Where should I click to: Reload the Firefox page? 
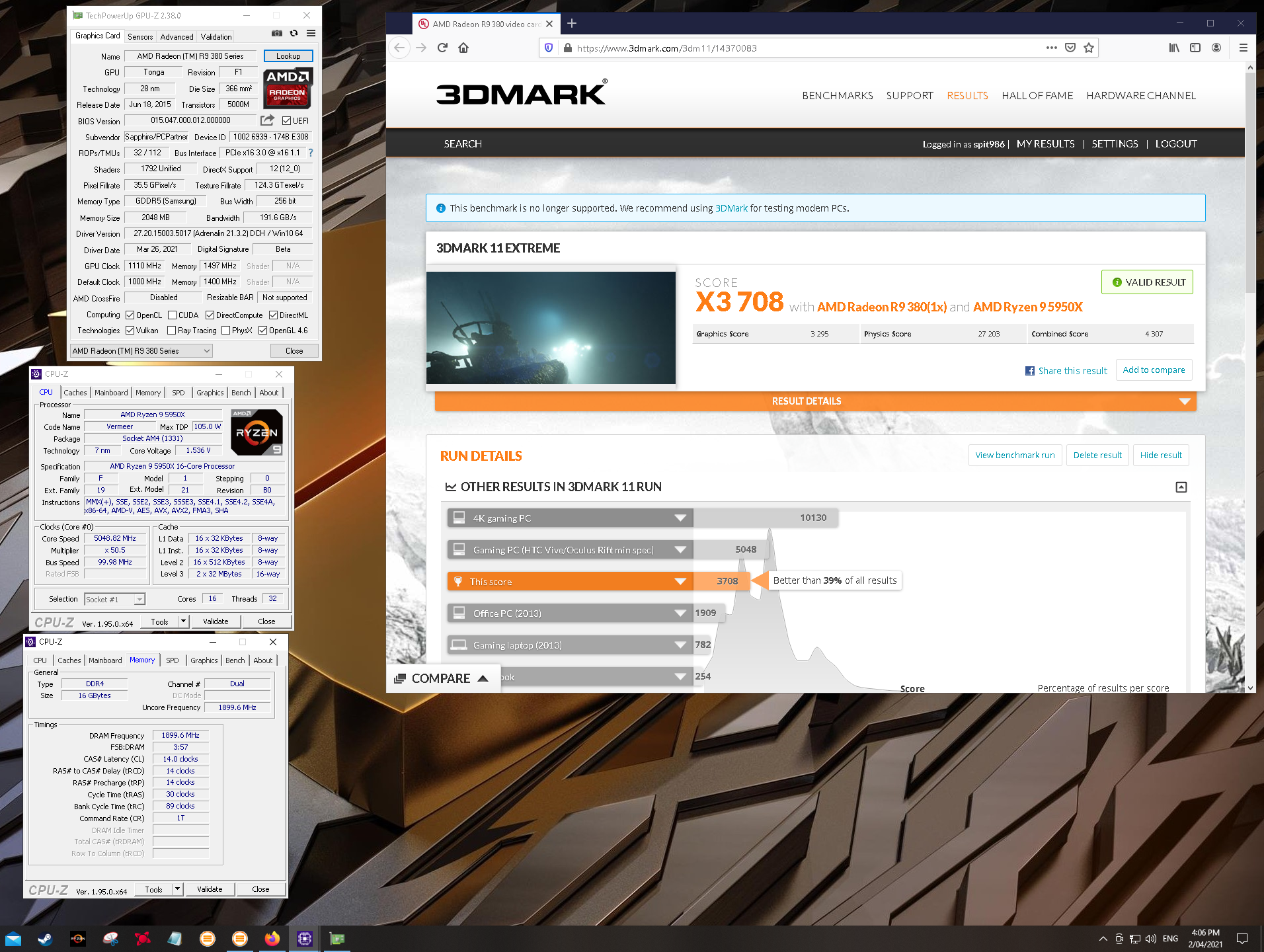[x=442, y=48]
